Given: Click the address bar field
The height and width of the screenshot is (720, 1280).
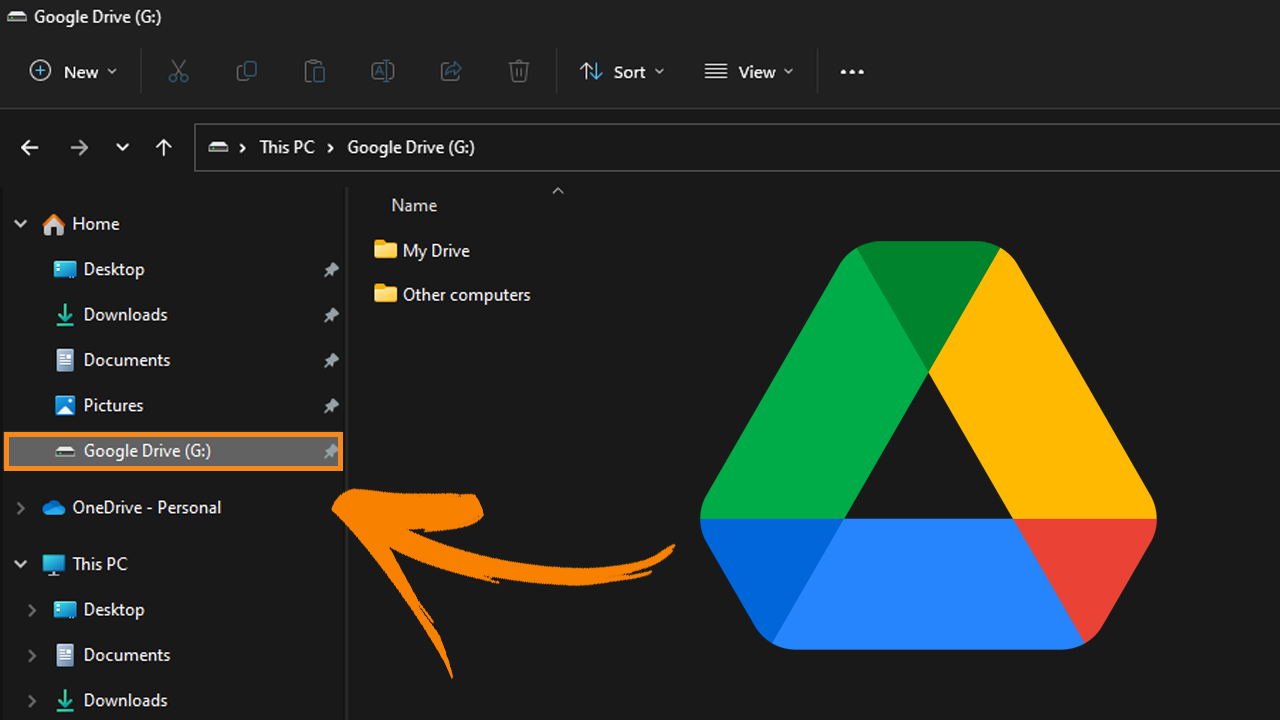Looking at the screenshot, I should click(737, 147).
